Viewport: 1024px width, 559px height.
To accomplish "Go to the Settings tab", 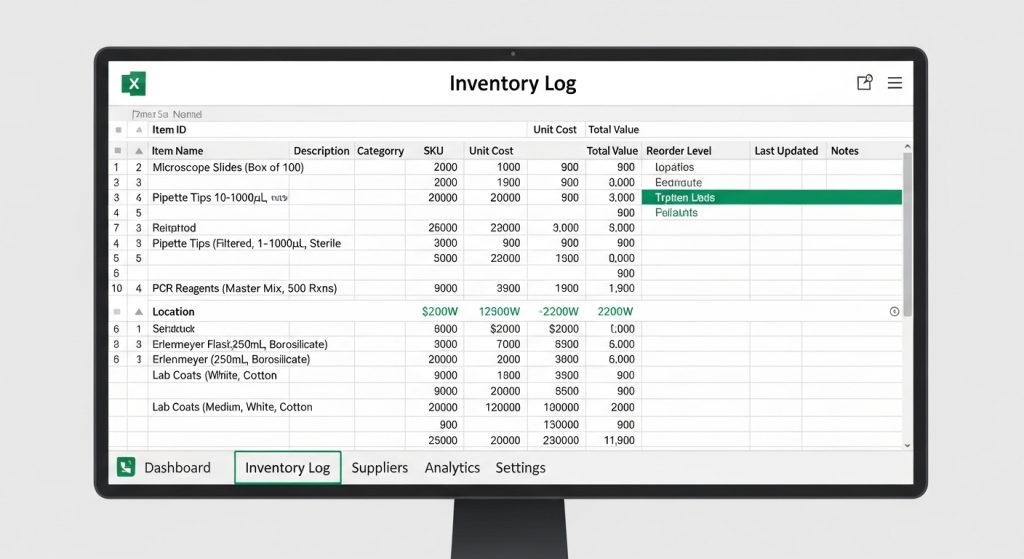I will [520, 468].
